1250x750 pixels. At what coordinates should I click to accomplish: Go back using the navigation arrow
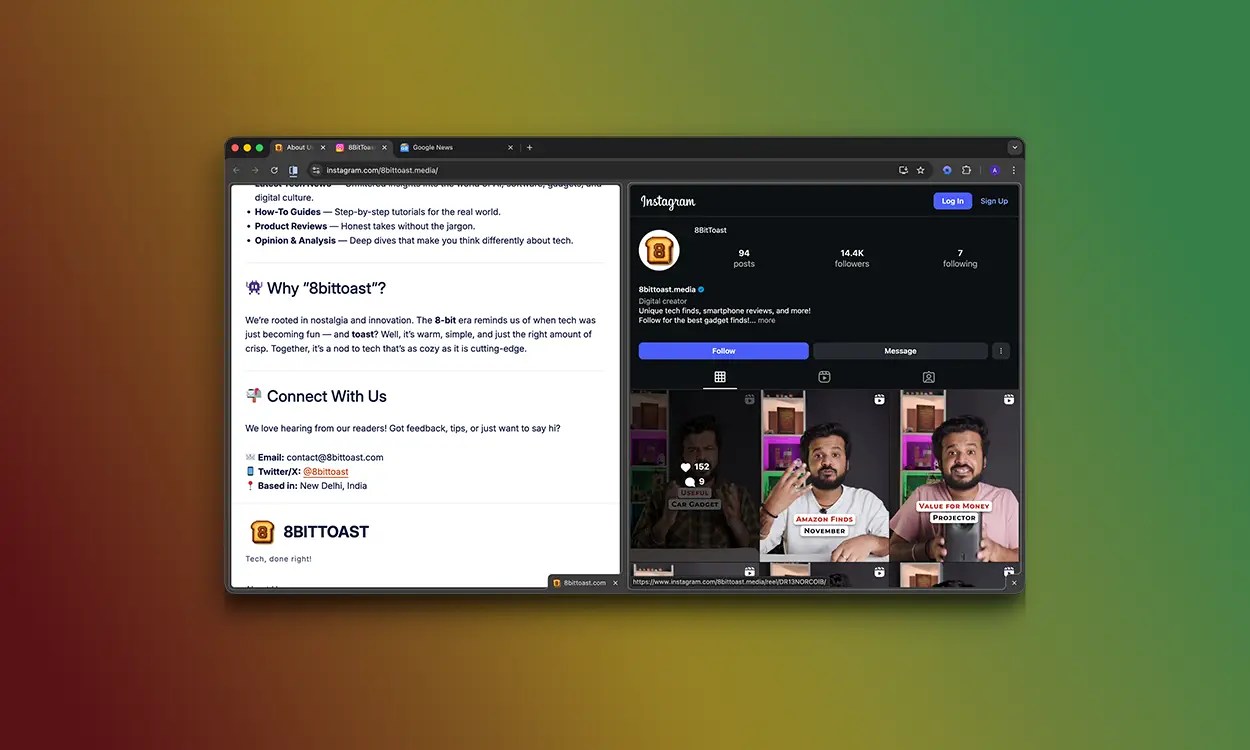coord(236,170)
